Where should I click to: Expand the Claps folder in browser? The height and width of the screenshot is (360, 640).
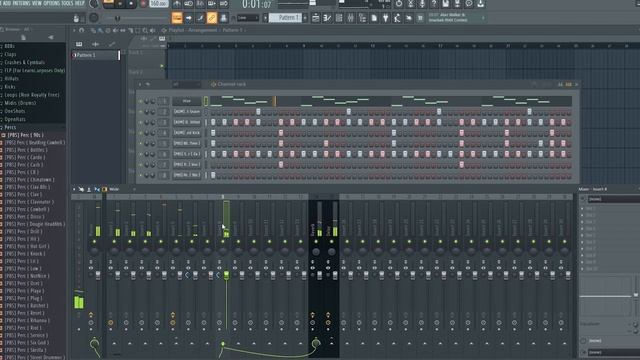[10, 54]
